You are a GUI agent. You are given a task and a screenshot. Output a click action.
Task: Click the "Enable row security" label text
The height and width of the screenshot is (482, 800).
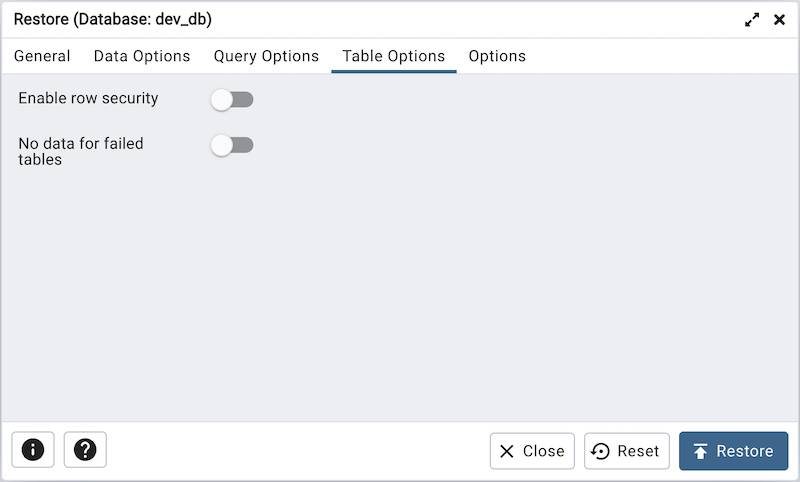click(x=88, y=99)
